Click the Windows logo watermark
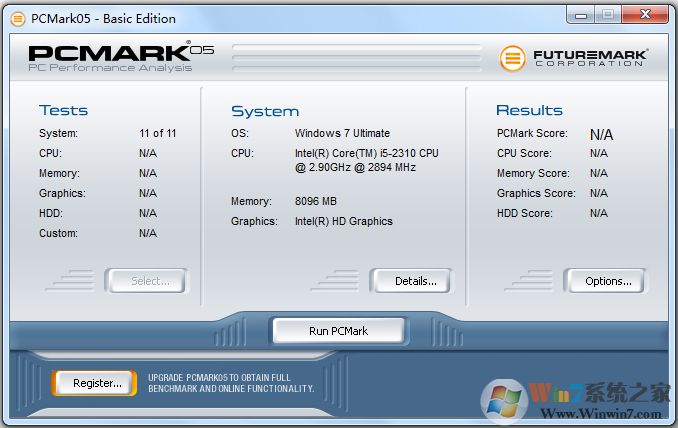The height and width of the screenshot is (428, 678). (x=504, y=400)
